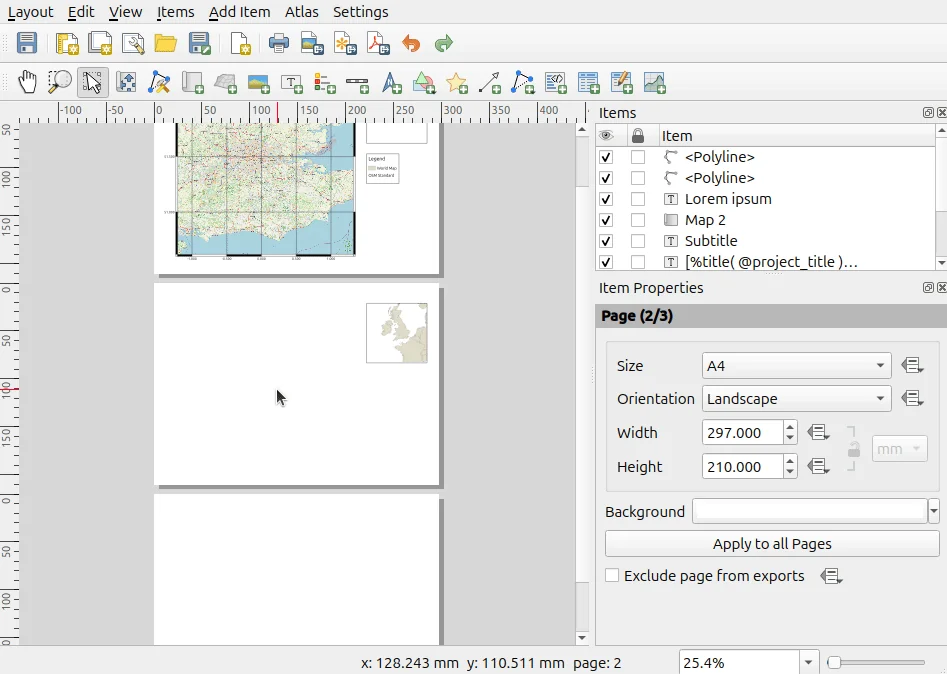Select the Pan Layout hand tool
Screen dimensions: 947x674
pos(28,82)
